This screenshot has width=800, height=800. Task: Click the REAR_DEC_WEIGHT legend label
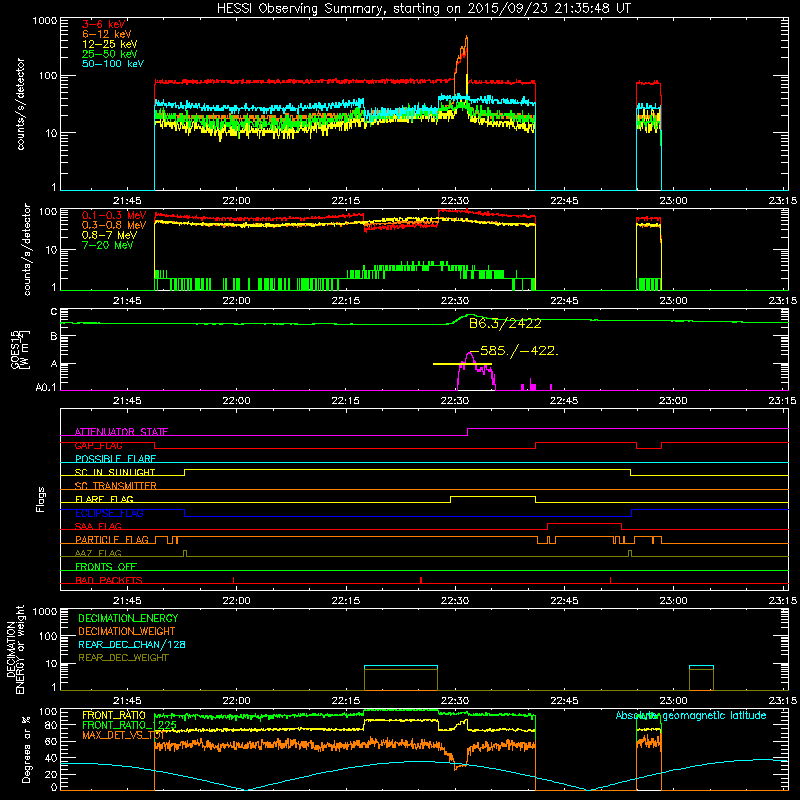123,658
